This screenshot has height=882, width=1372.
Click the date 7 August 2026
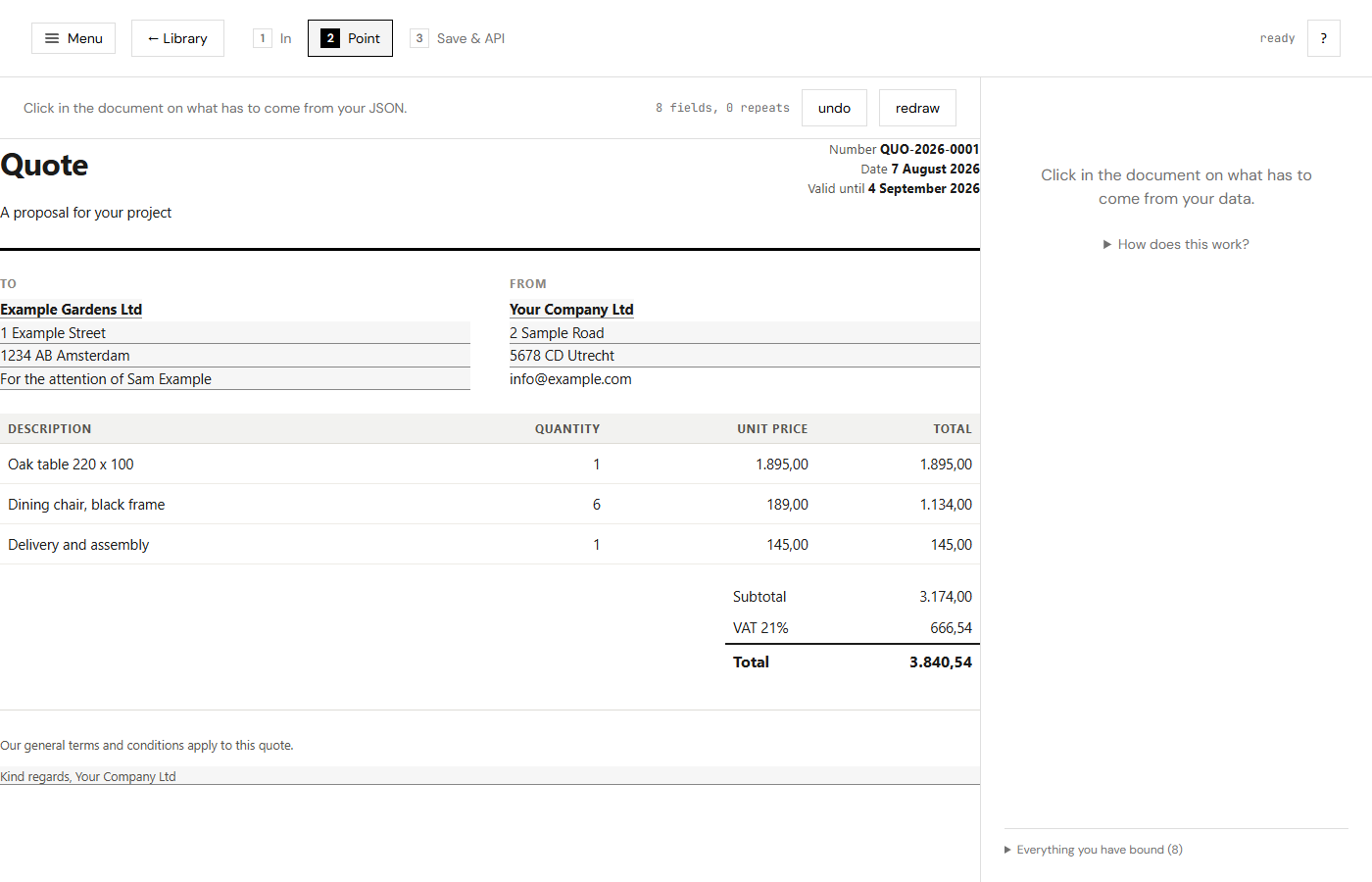coord(935,169)
